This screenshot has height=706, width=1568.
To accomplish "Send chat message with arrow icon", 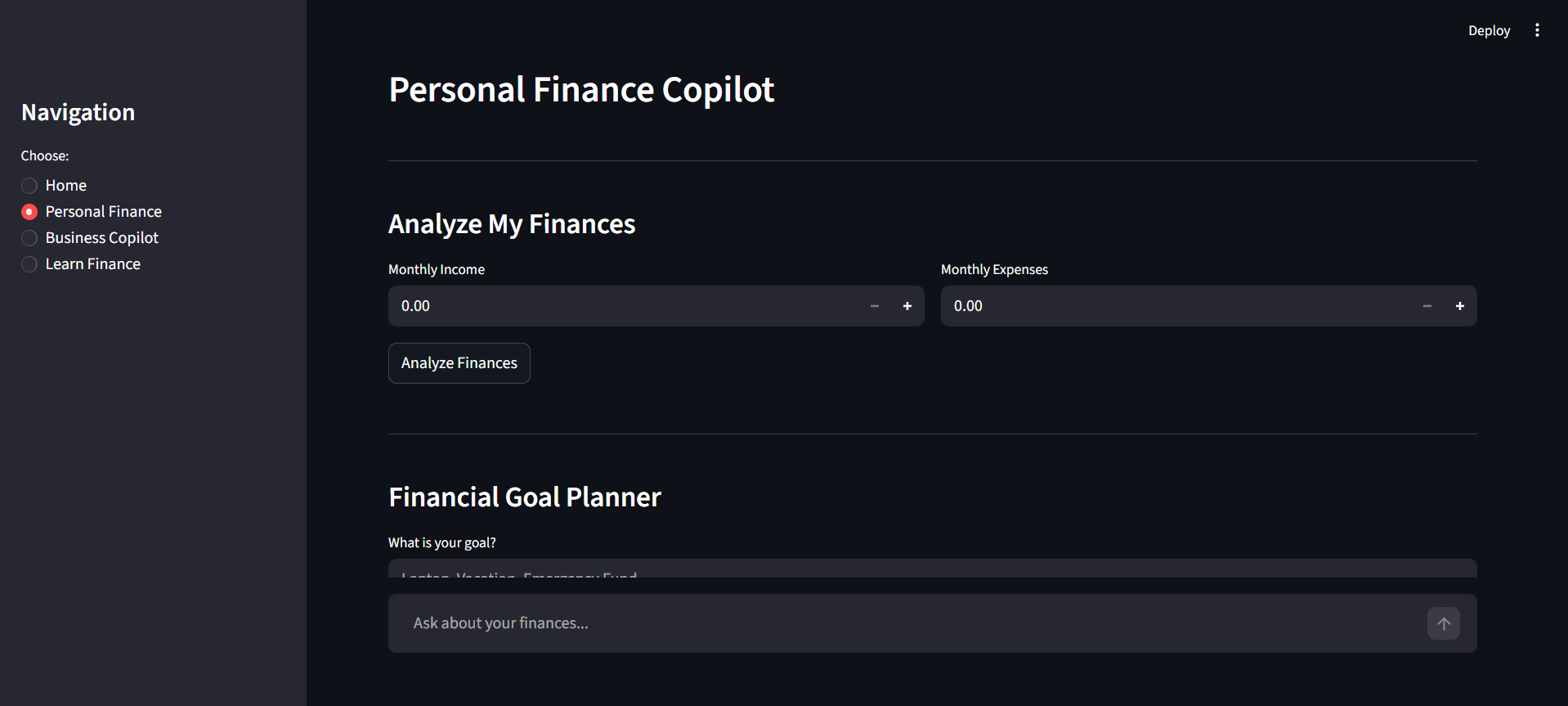I will pos(1444,623).
